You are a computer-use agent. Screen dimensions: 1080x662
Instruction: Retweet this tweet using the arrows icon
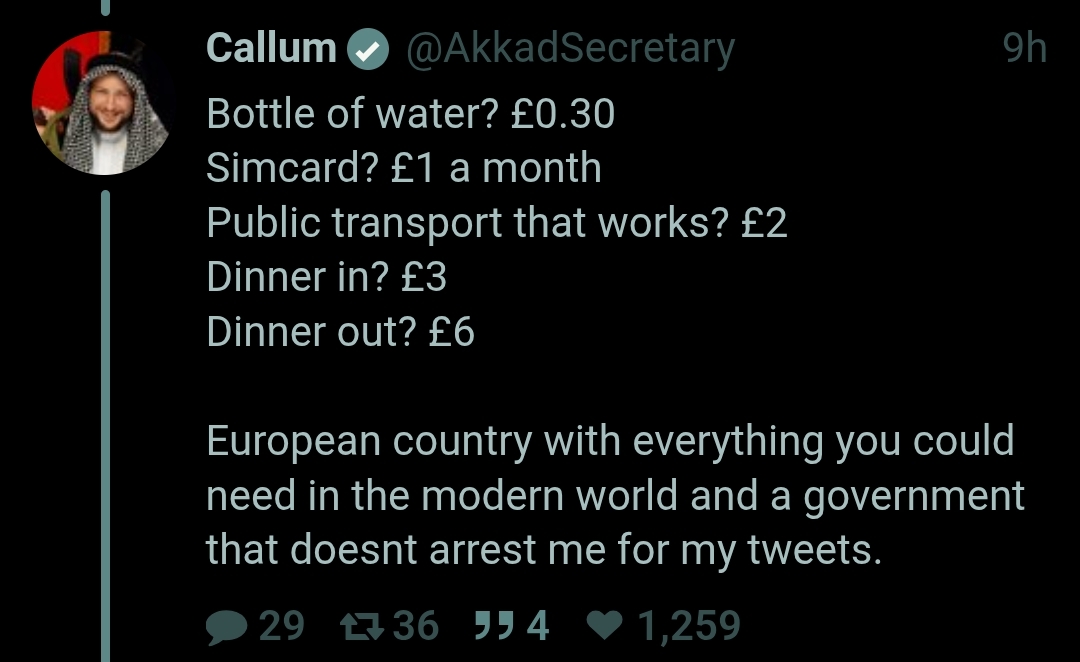[x=362, y=626]
